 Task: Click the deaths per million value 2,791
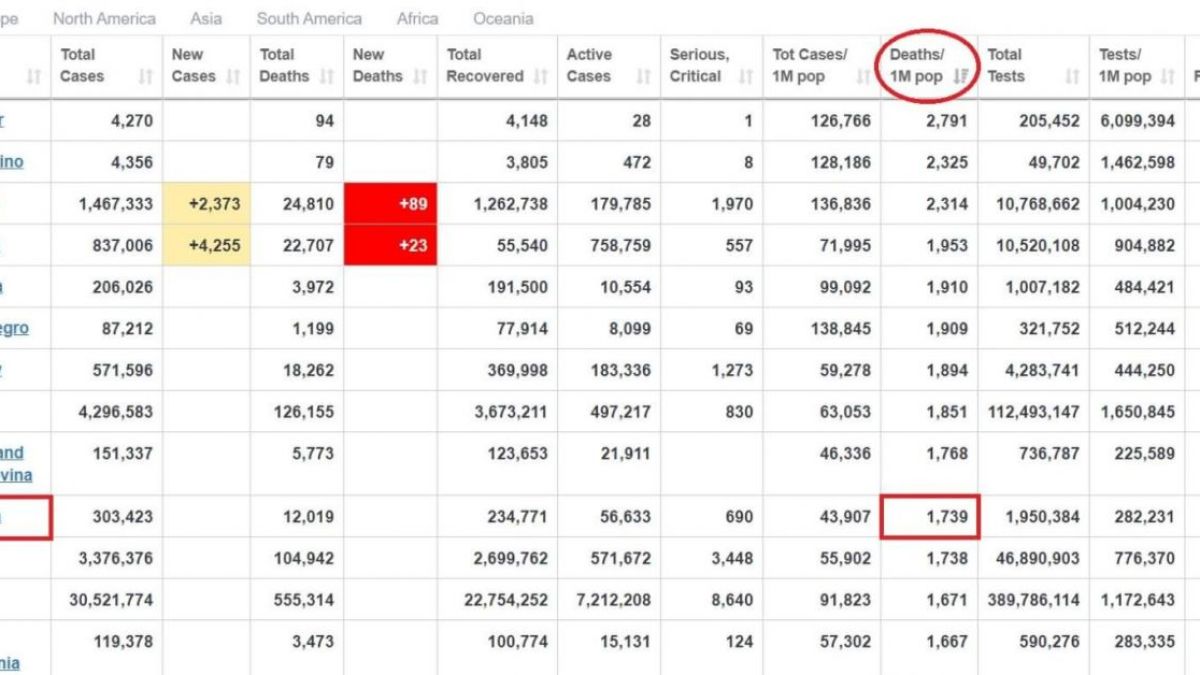(946, 121)
